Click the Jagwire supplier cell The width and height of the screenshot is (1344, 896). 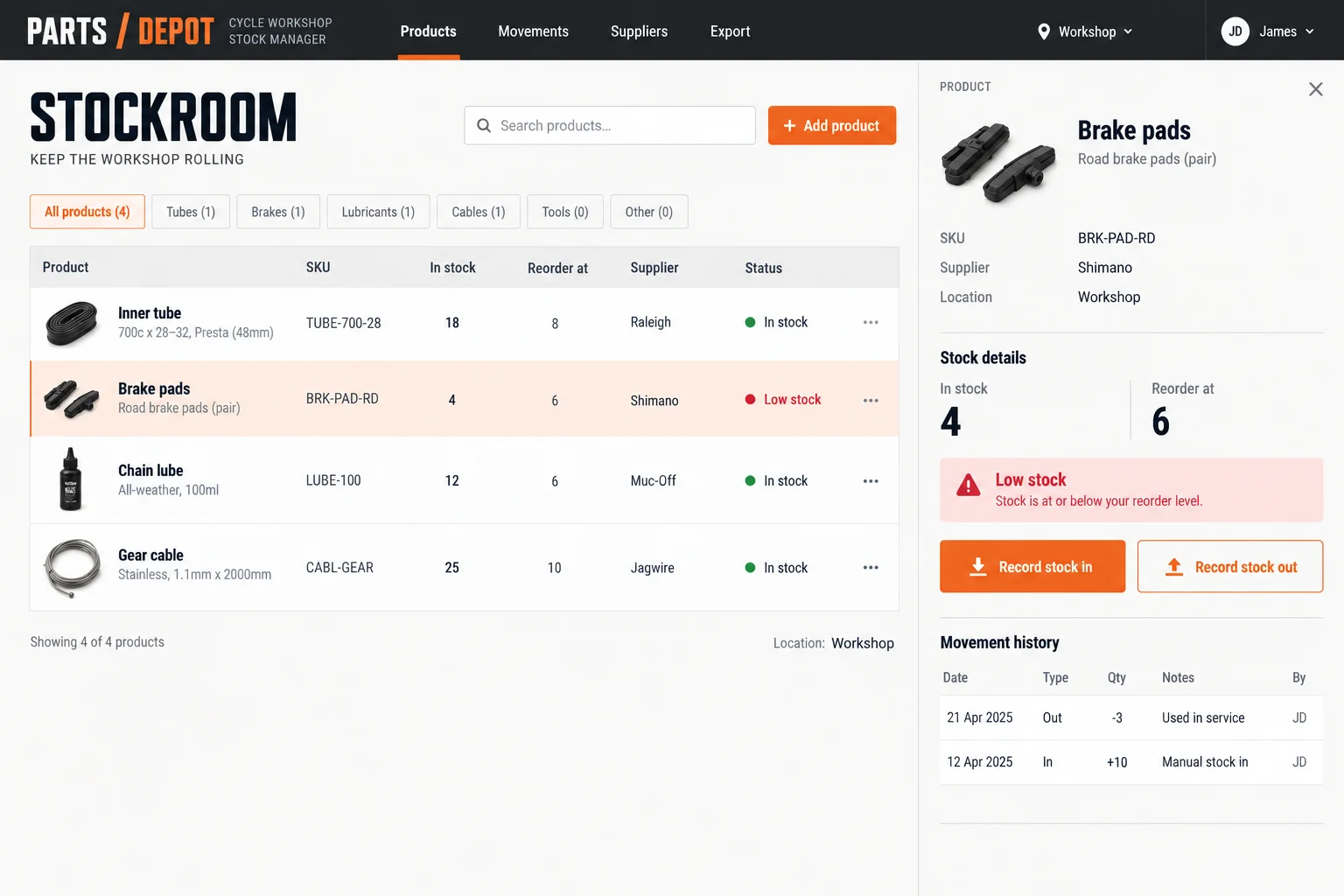tap(653, 568)
